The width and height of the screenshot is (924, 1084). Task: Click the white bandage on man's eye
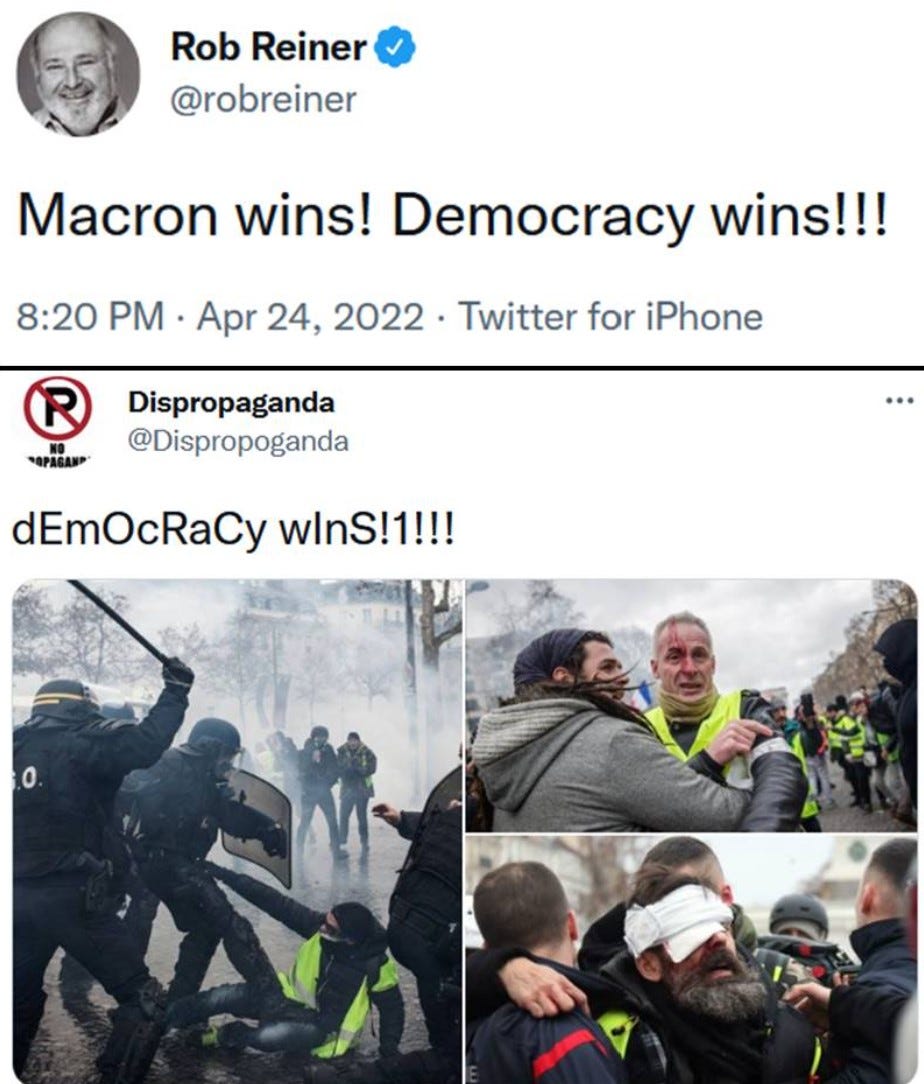click(678, 919)
